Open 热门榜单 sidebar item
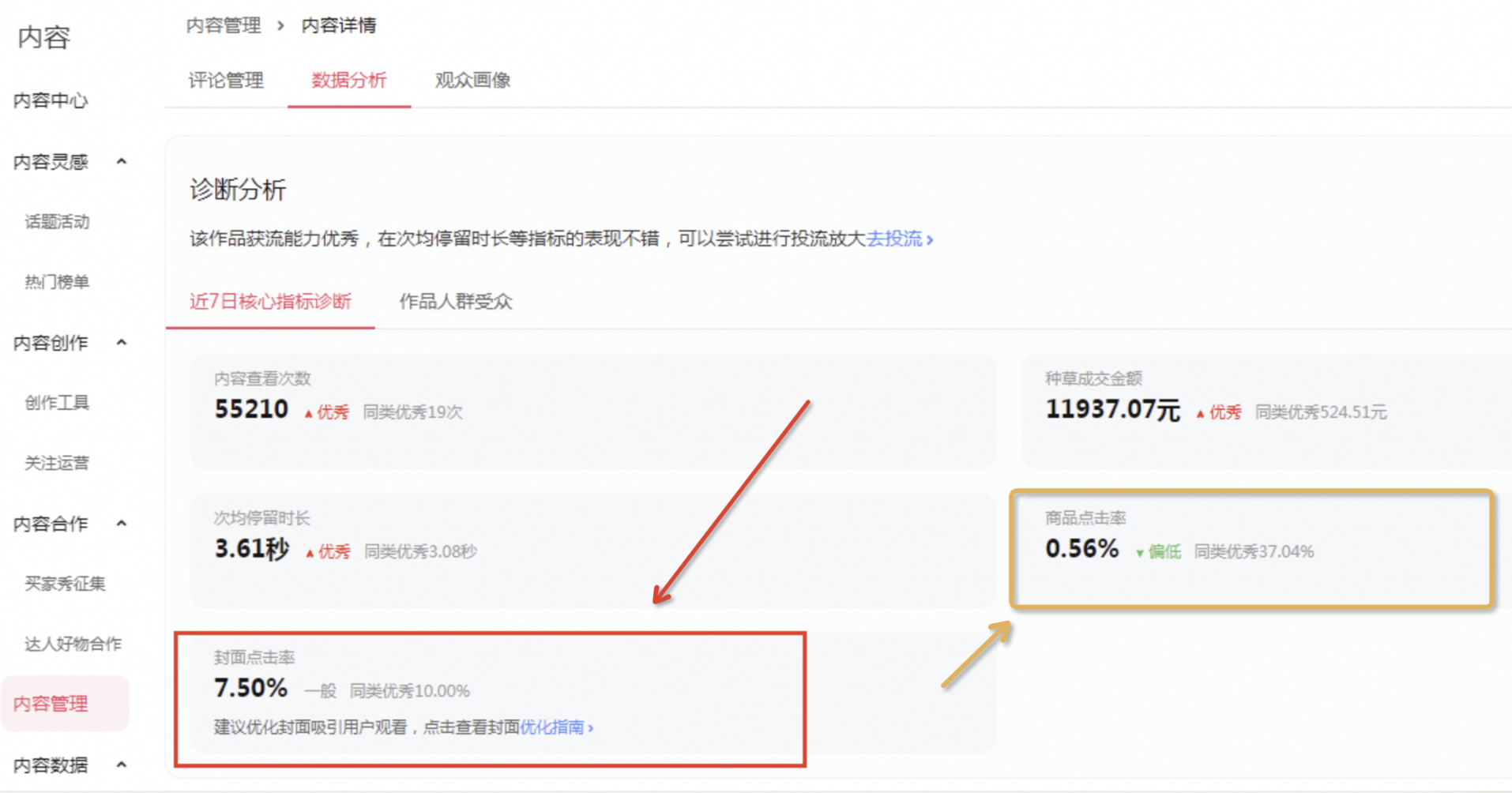Screen dimensions: 1512x793 point(57,282)
